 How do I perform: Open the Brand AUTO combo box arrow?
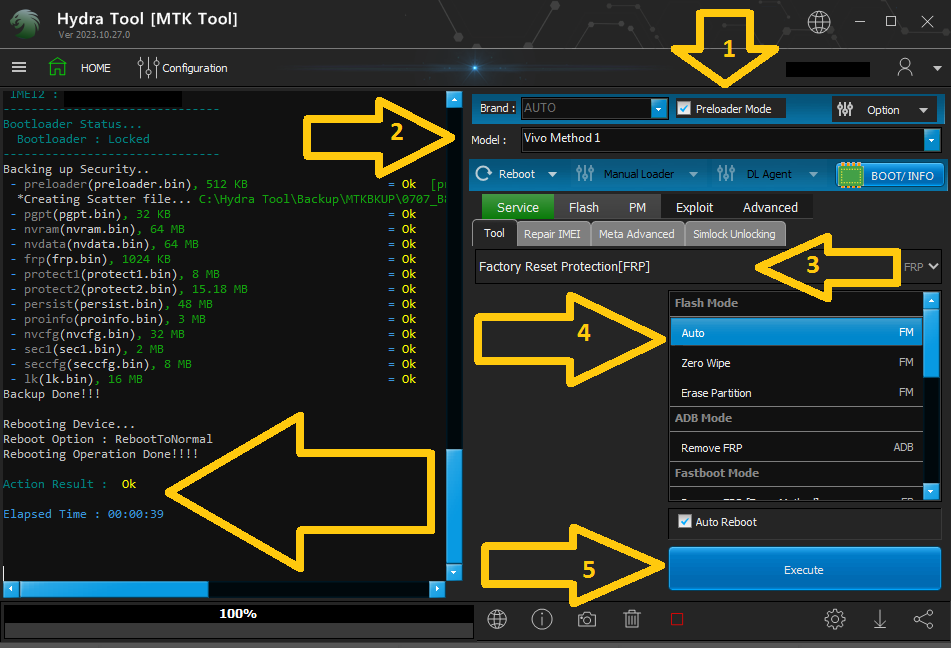coord(659,109)
